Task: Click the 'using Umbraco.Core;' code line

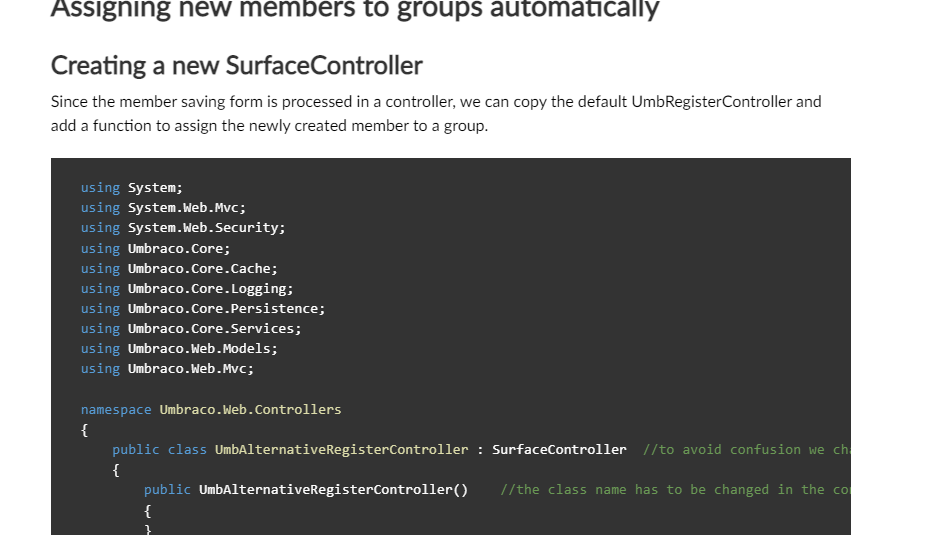Action: click(x=155, y=248)
